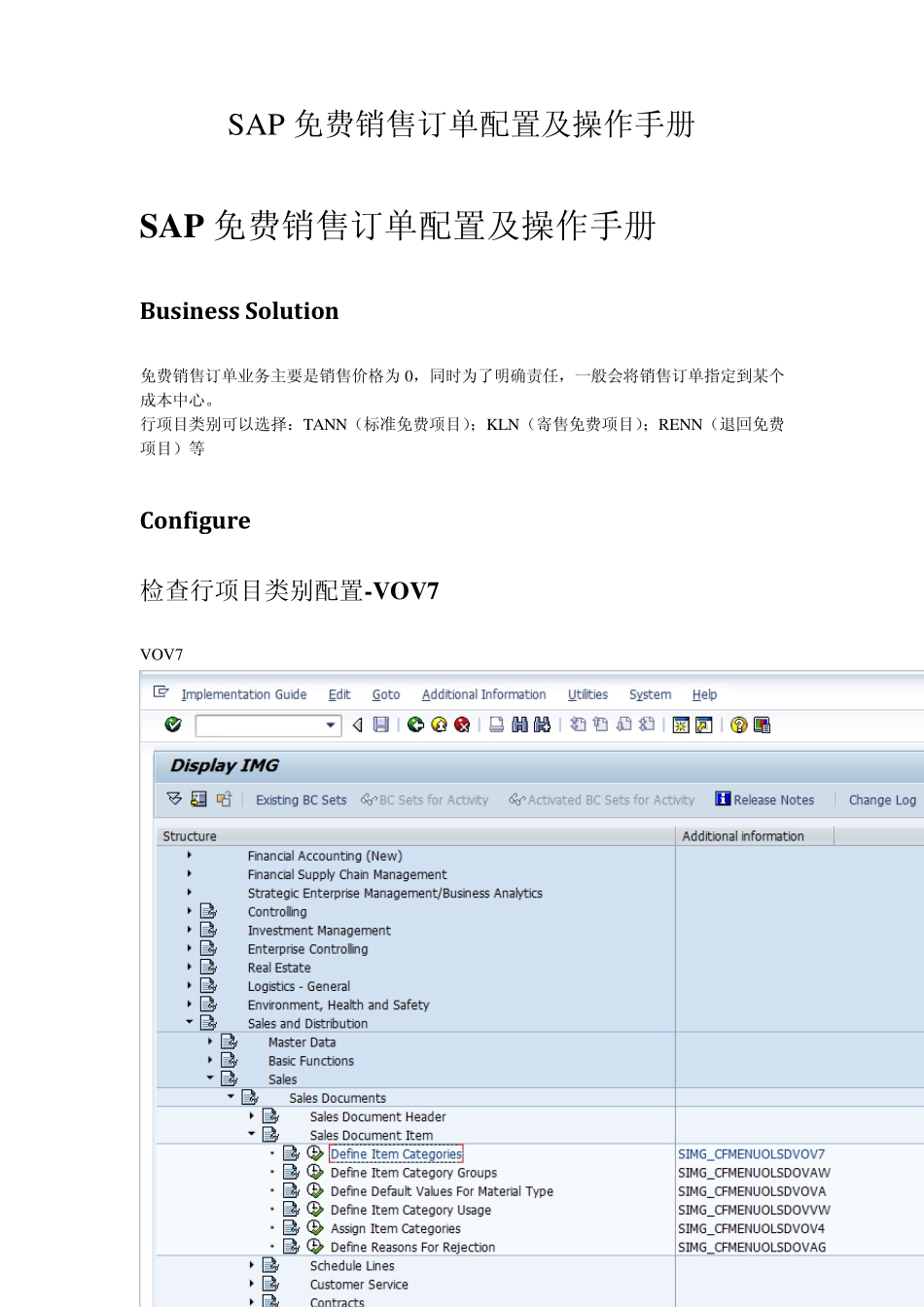Expand the Master Data node
924x1307 pixels.
(x=210, y=1042)
